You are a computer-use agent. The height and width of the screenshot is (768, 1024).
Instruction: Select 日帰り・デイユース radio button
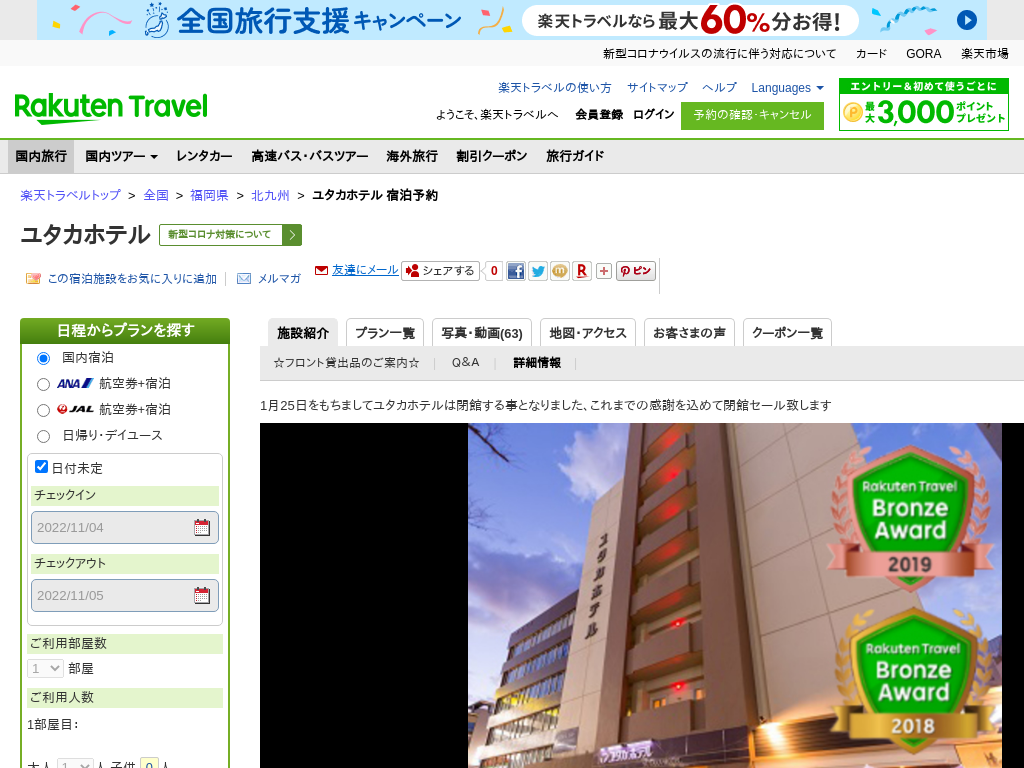click(43, 436)
